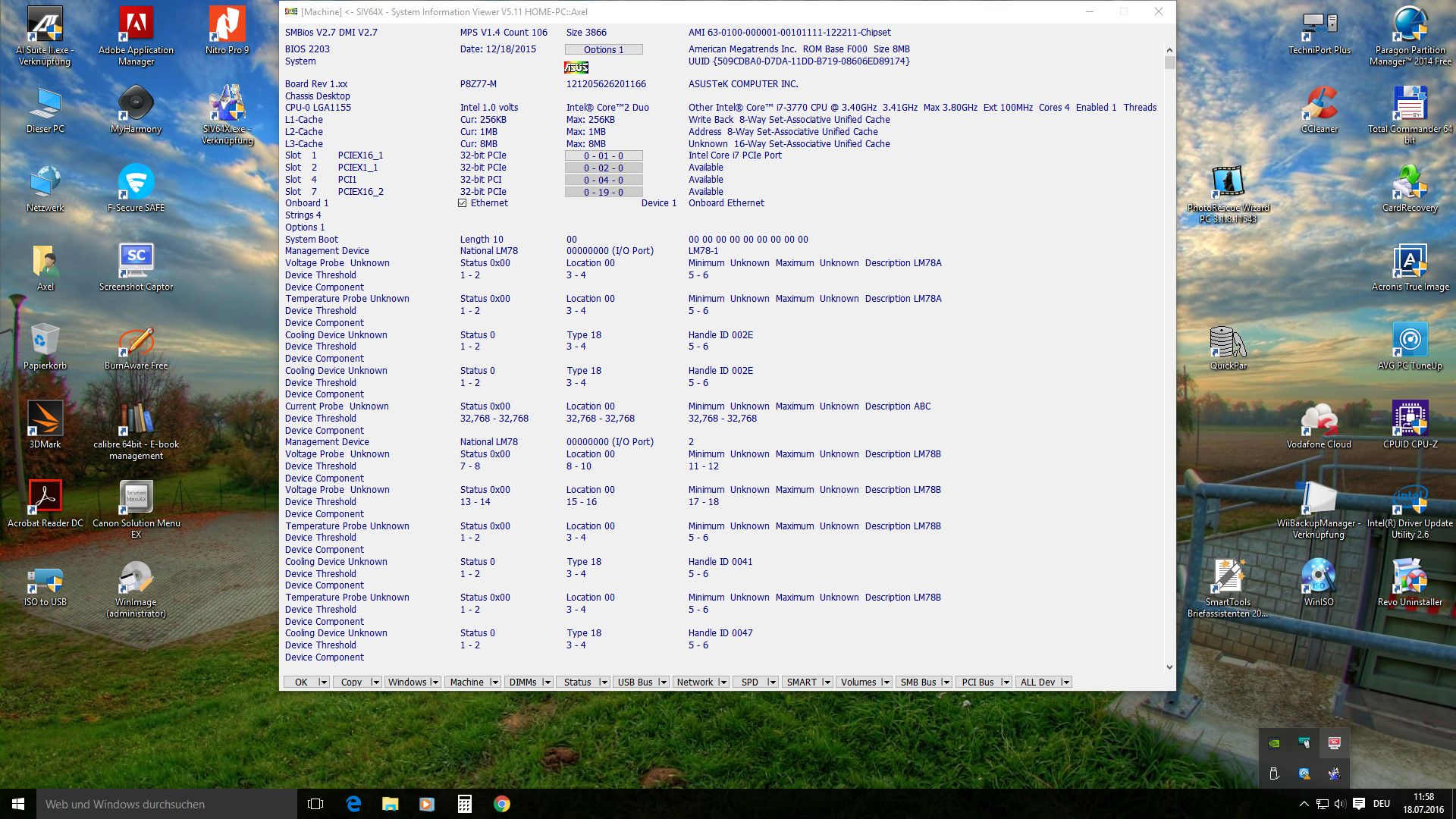Image resolution: width=1456 pixels, height=819 pixels.
Task: Open Chrome from the taskbar
Action: click(x=501, y=804)
